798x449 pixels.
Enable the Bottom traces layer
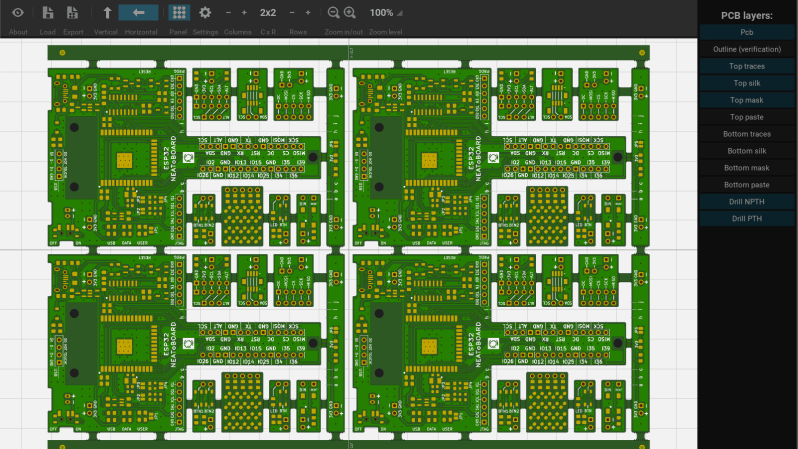click(747, 134)
